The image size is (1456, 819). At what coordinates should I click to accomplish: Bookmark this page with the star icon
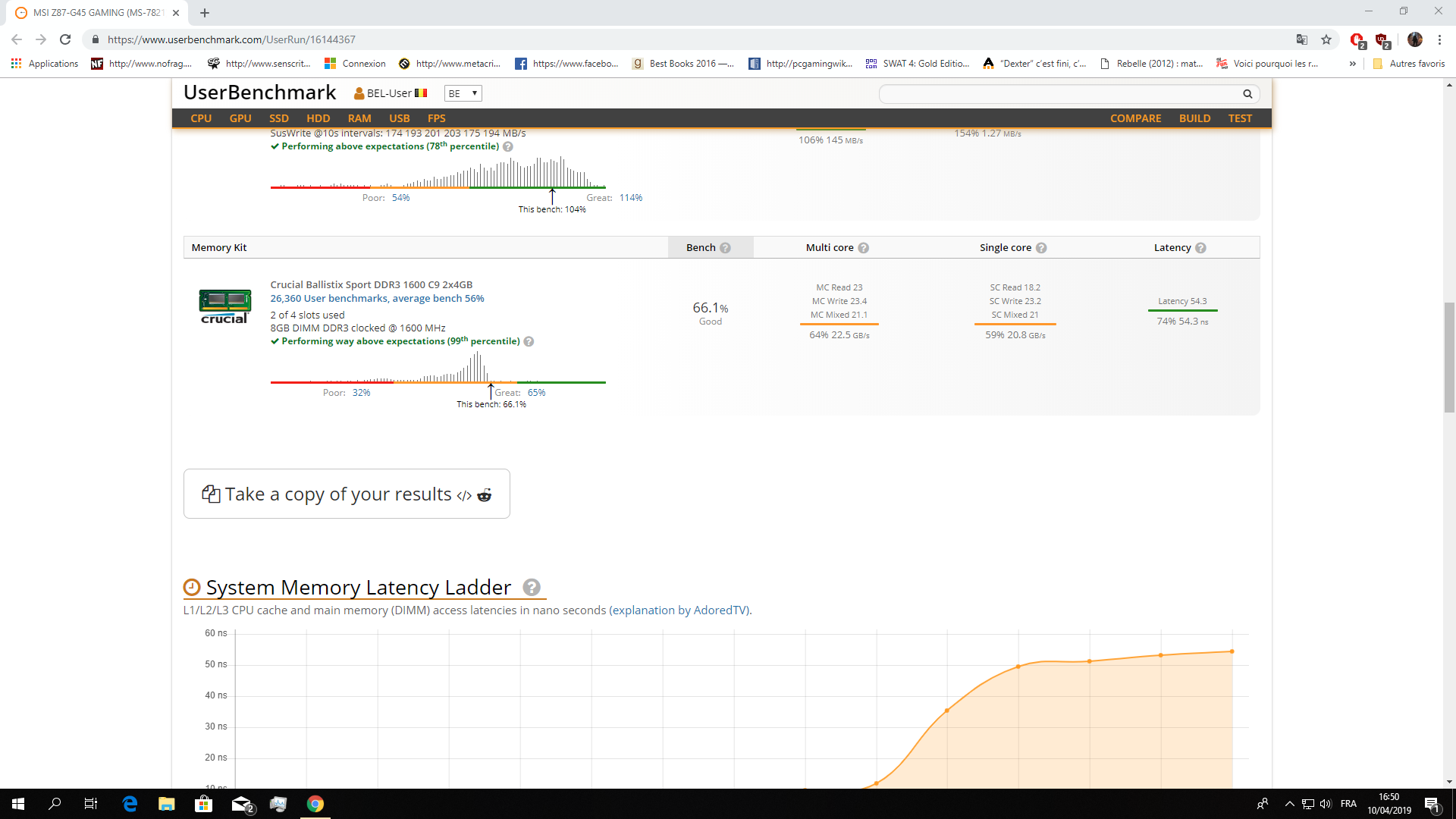tap(1326, 39)
